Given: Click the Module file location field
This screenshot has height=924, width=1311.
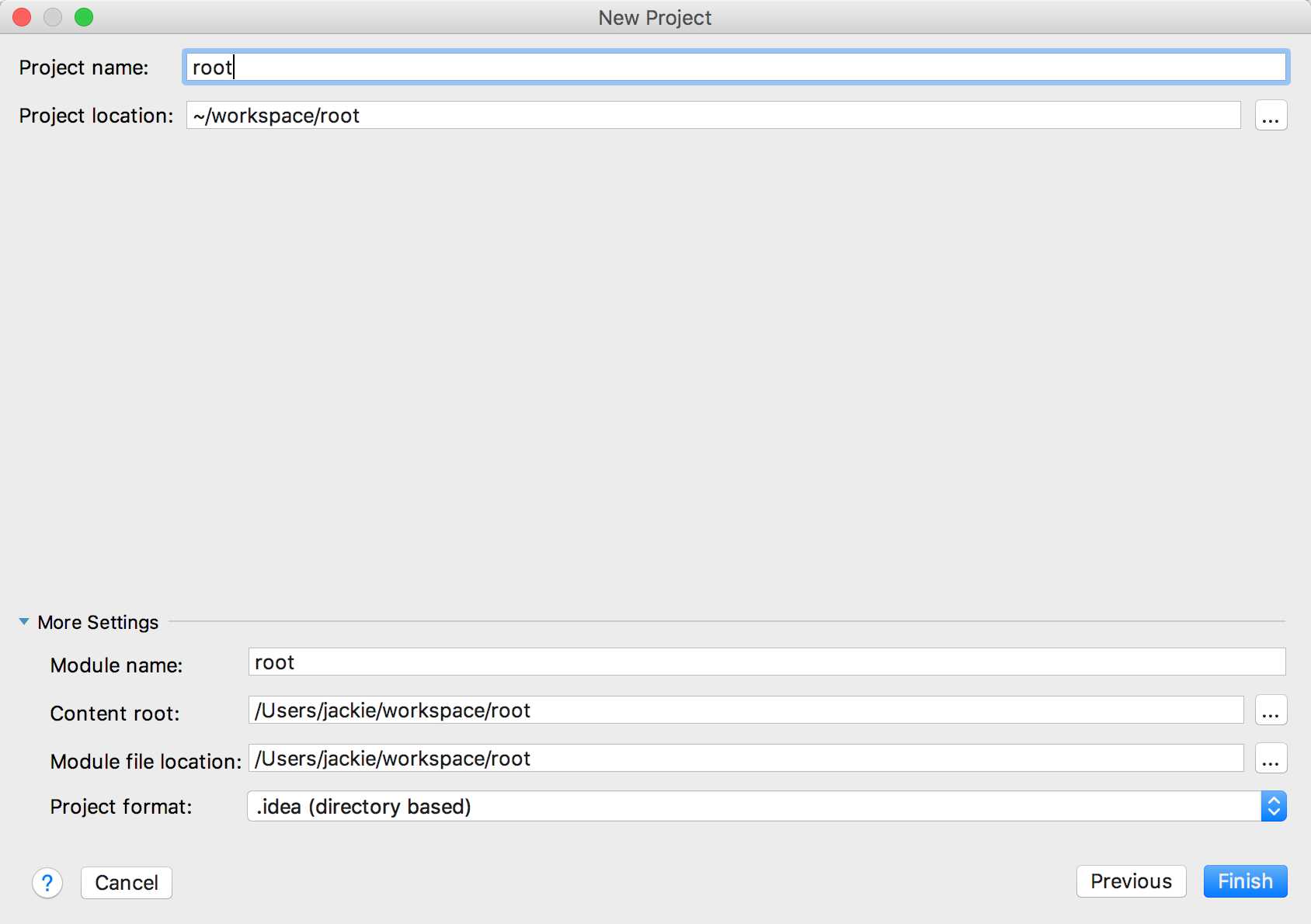Looking at the screenshot, I should (746, 759).
